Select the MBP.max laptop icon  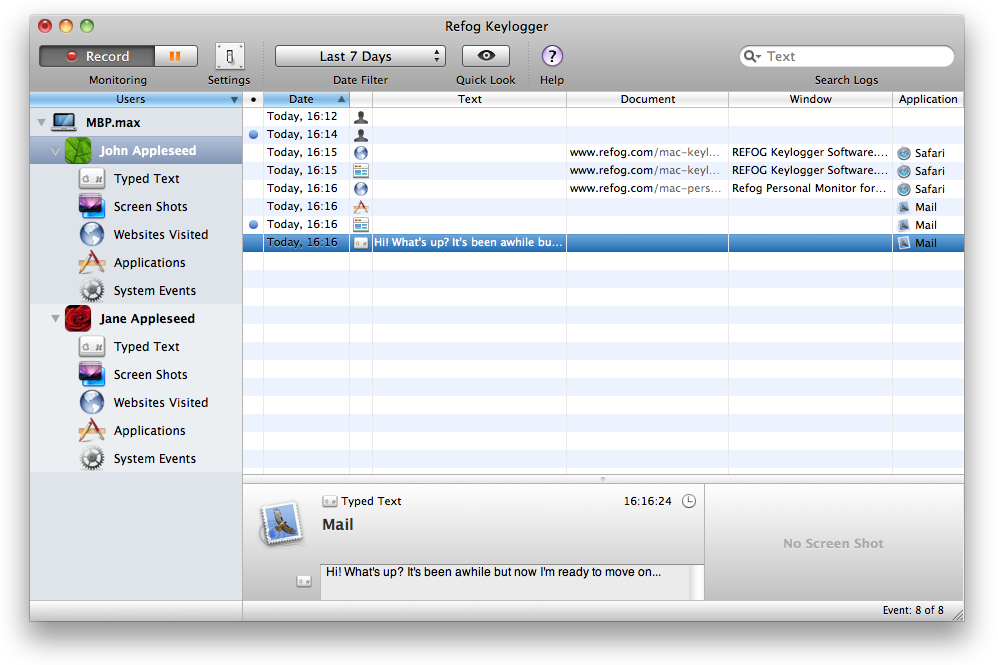point(64,122)
